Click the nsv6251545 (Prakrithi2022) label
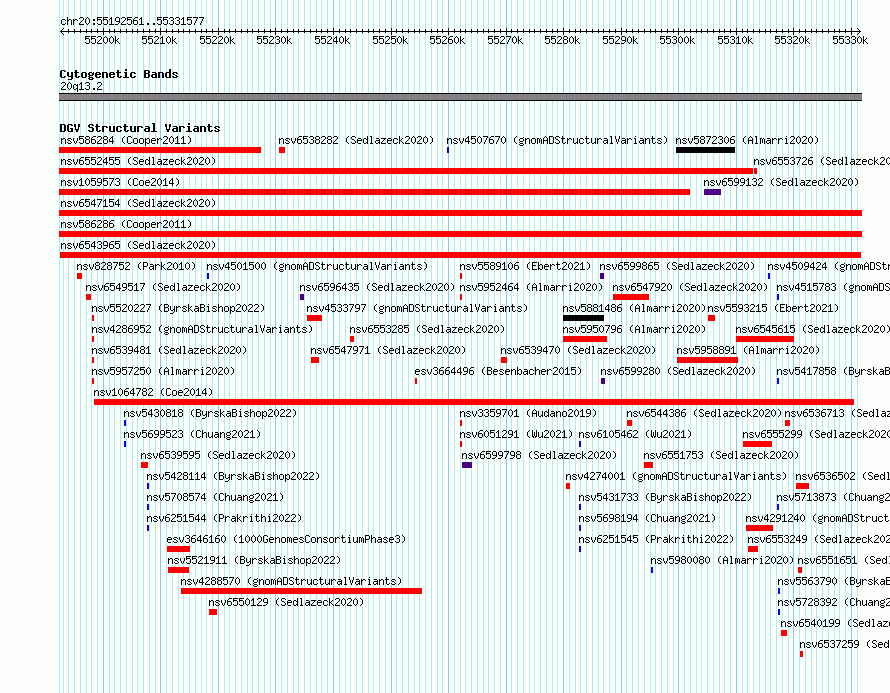Viewport: 890px width, 693px height. [x=656, y=539]
